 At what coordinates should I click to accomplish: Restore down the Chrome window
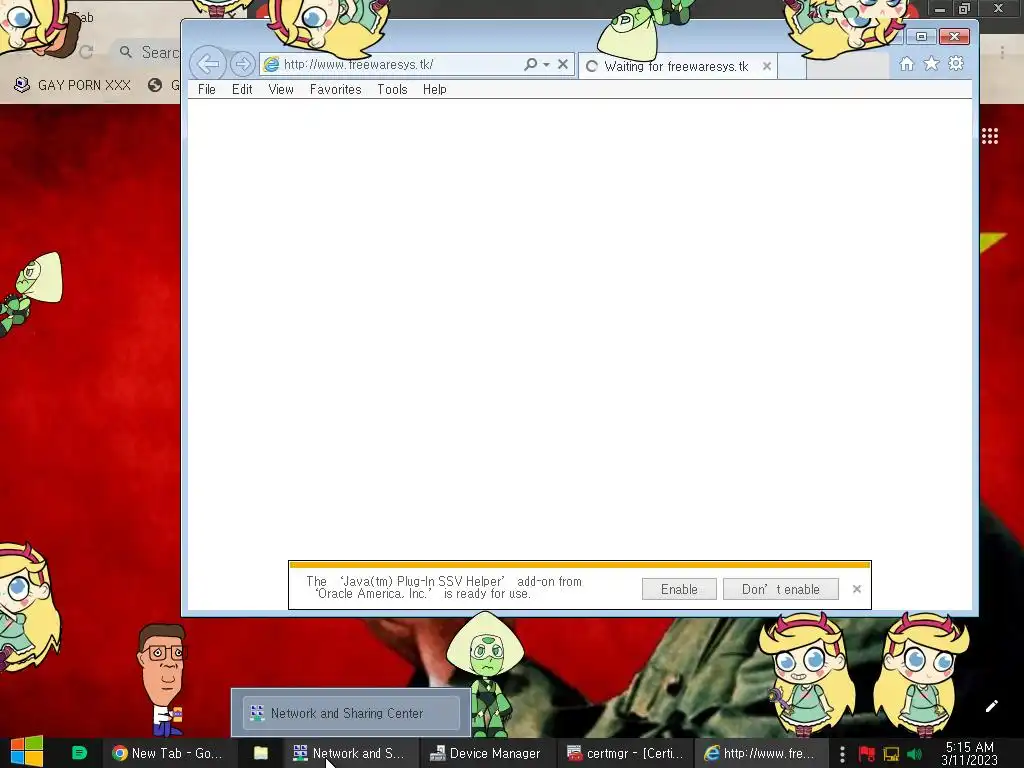point(965,8)
